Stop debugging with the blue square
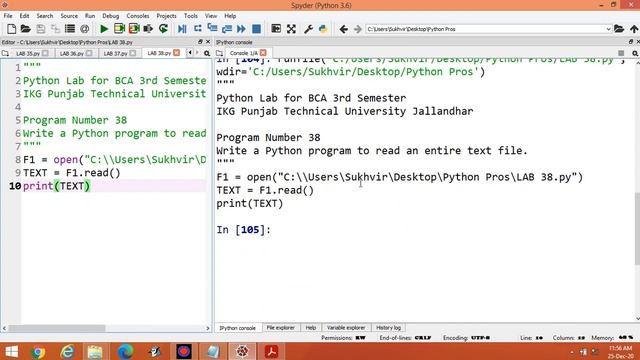Screen dimensions: 640x360 coord(256,29)
